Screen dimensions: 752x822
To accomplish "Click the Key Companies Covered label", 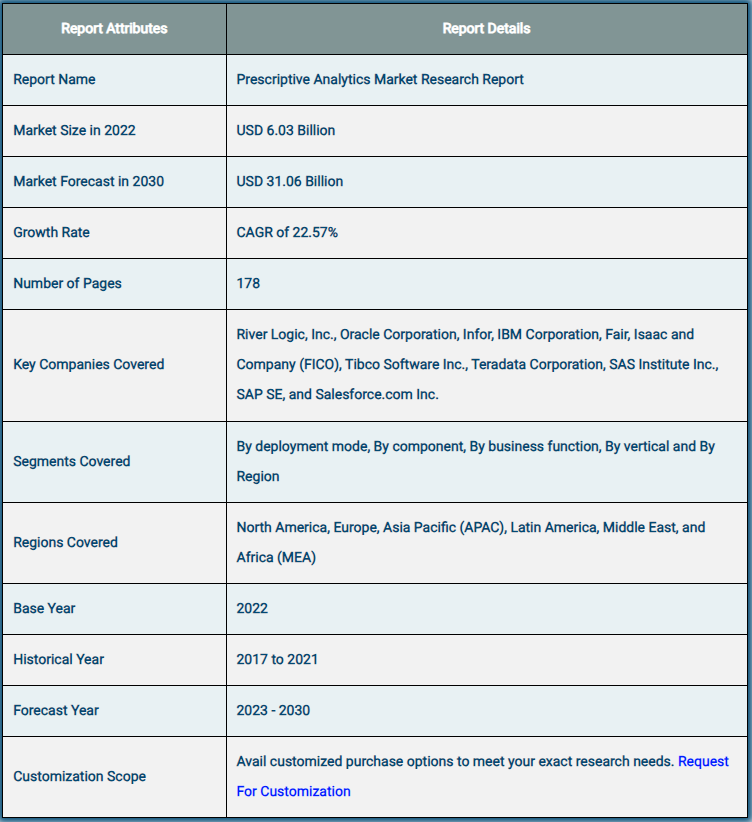I will 89,364.
